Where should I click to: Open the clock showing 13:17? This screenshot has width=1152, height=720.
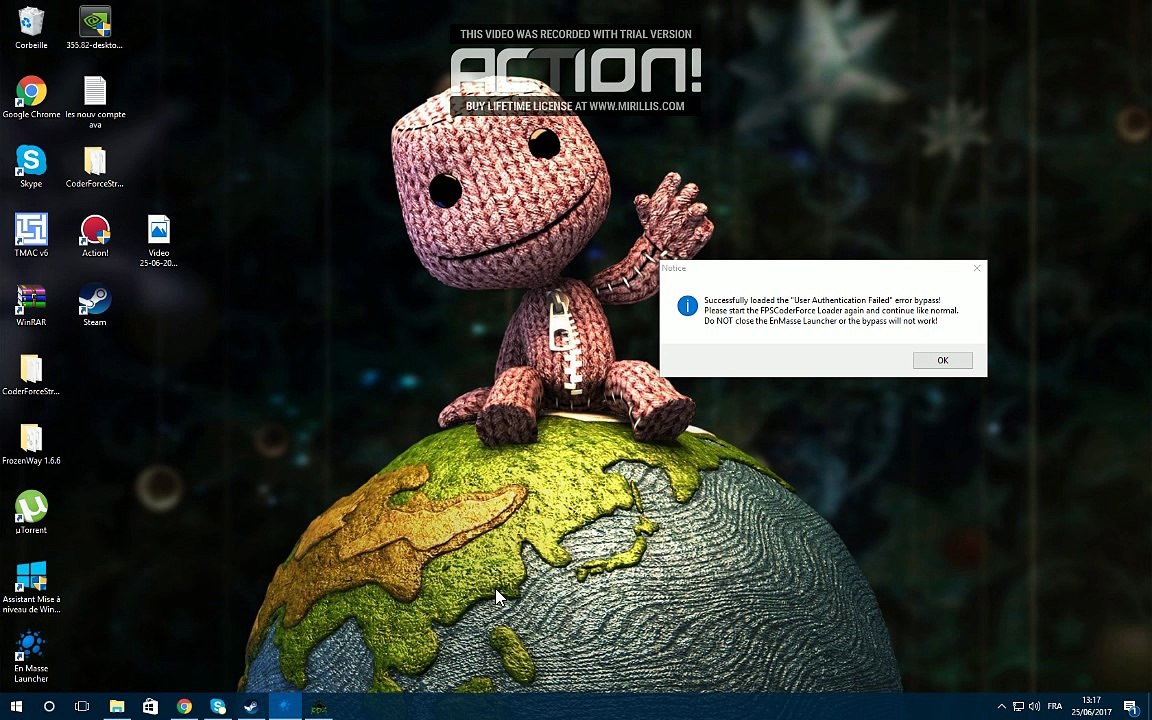(x=1091, y=706)
